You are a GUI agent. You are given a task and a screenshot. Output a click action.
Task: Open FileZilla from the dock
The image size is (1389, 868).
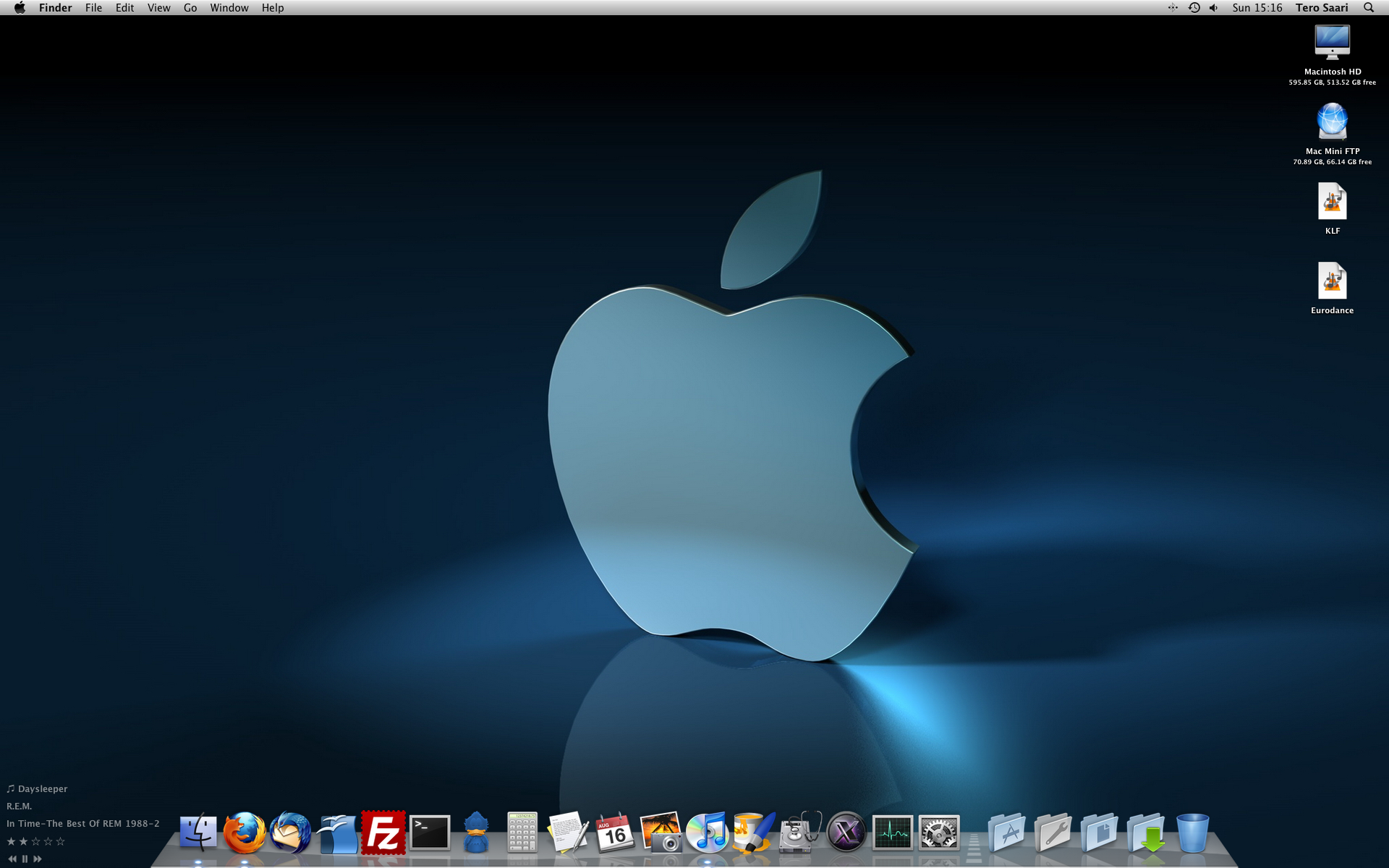(x=383, y=832)
